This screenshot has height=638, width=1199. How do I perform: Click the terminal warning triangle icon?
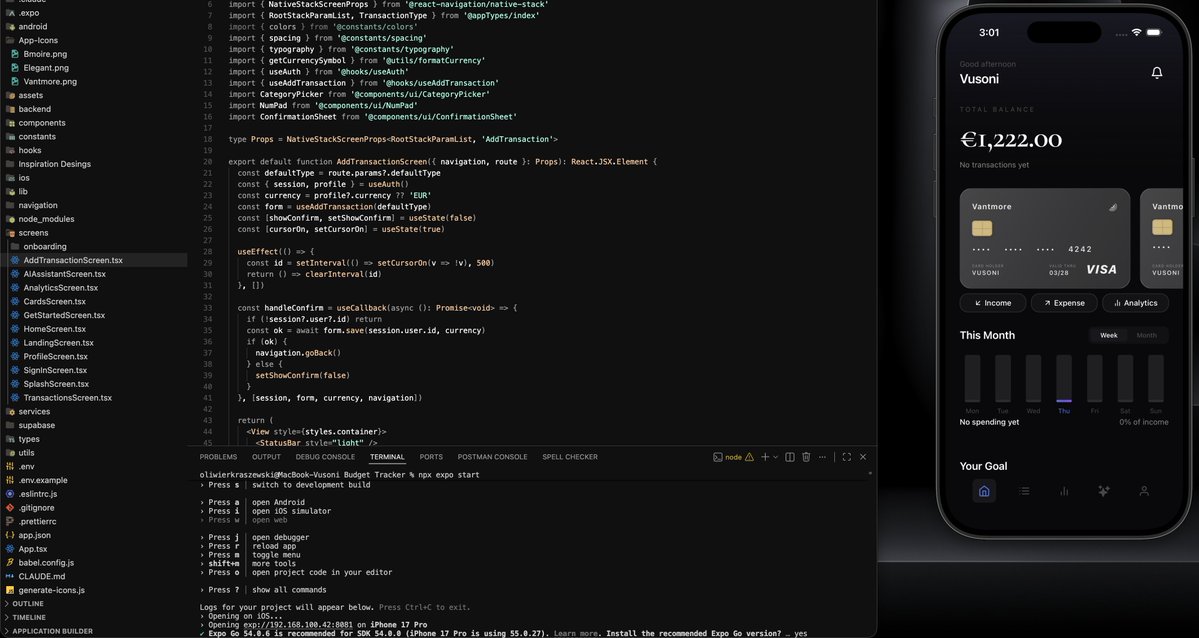[x=749, y=457]
